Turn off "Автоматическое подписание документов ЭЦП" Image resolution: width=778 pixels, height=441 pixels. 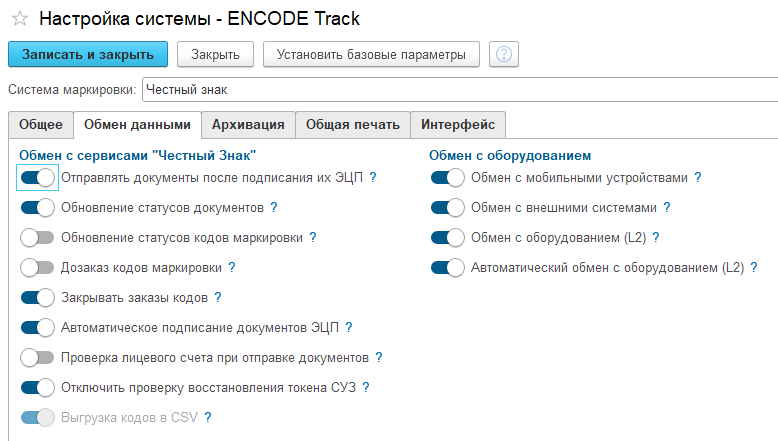37,327
